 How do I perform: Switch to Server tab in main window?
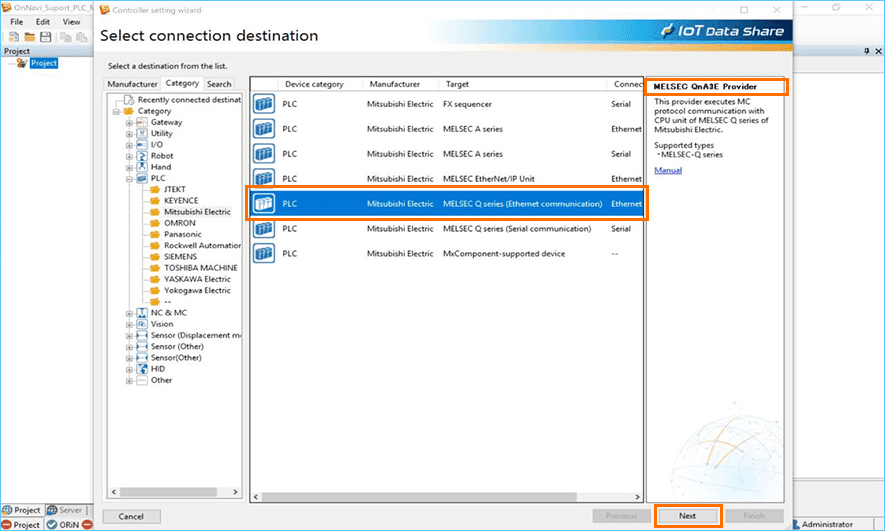64,510
